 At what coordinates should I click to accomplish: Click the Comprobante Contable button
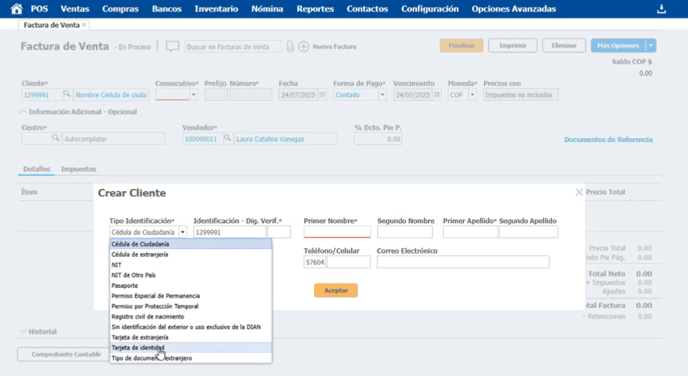[66, 354]
